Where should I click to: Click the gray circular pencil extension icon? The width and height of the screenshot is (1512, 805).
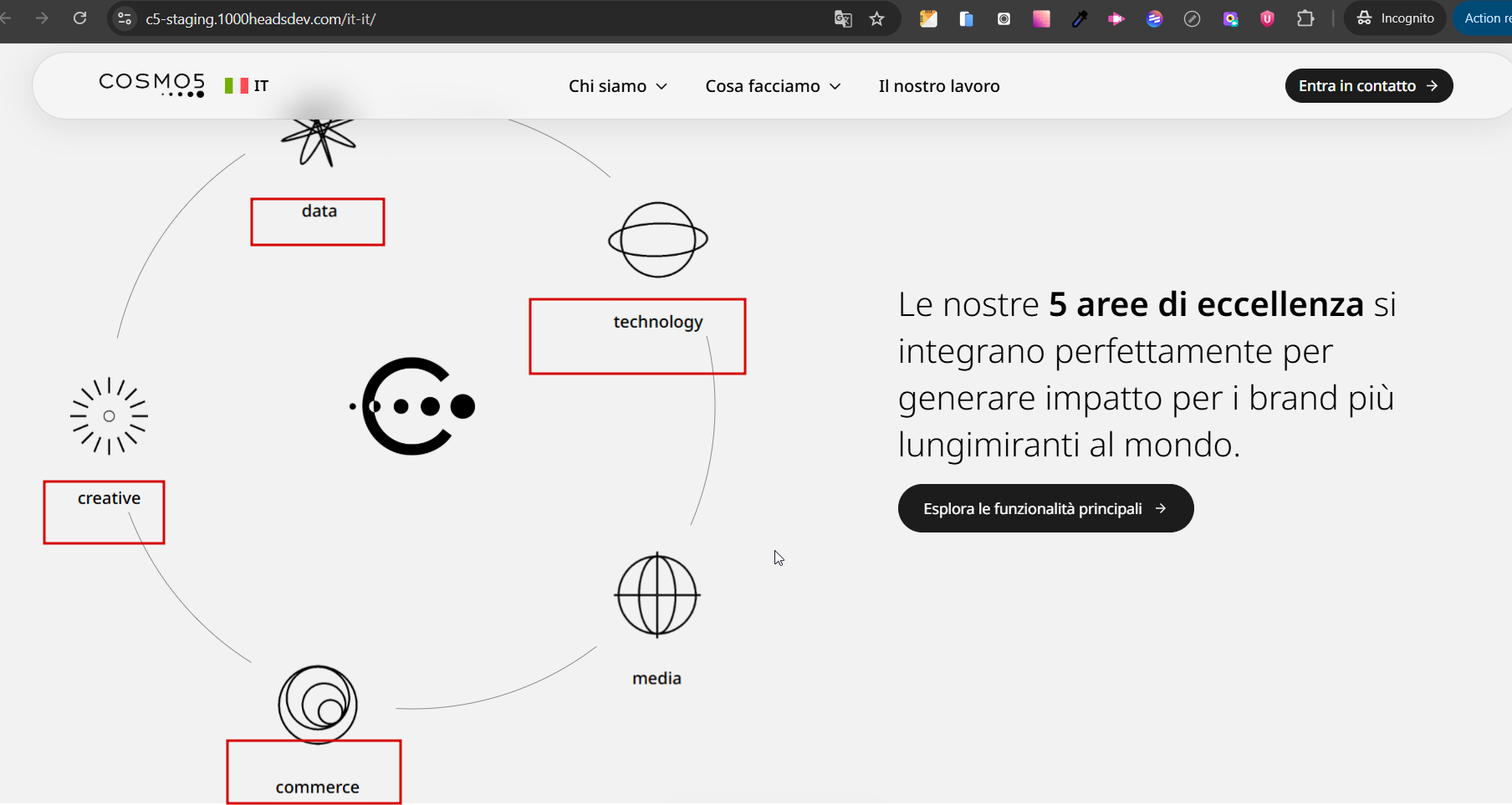[x=1192, y=18]
